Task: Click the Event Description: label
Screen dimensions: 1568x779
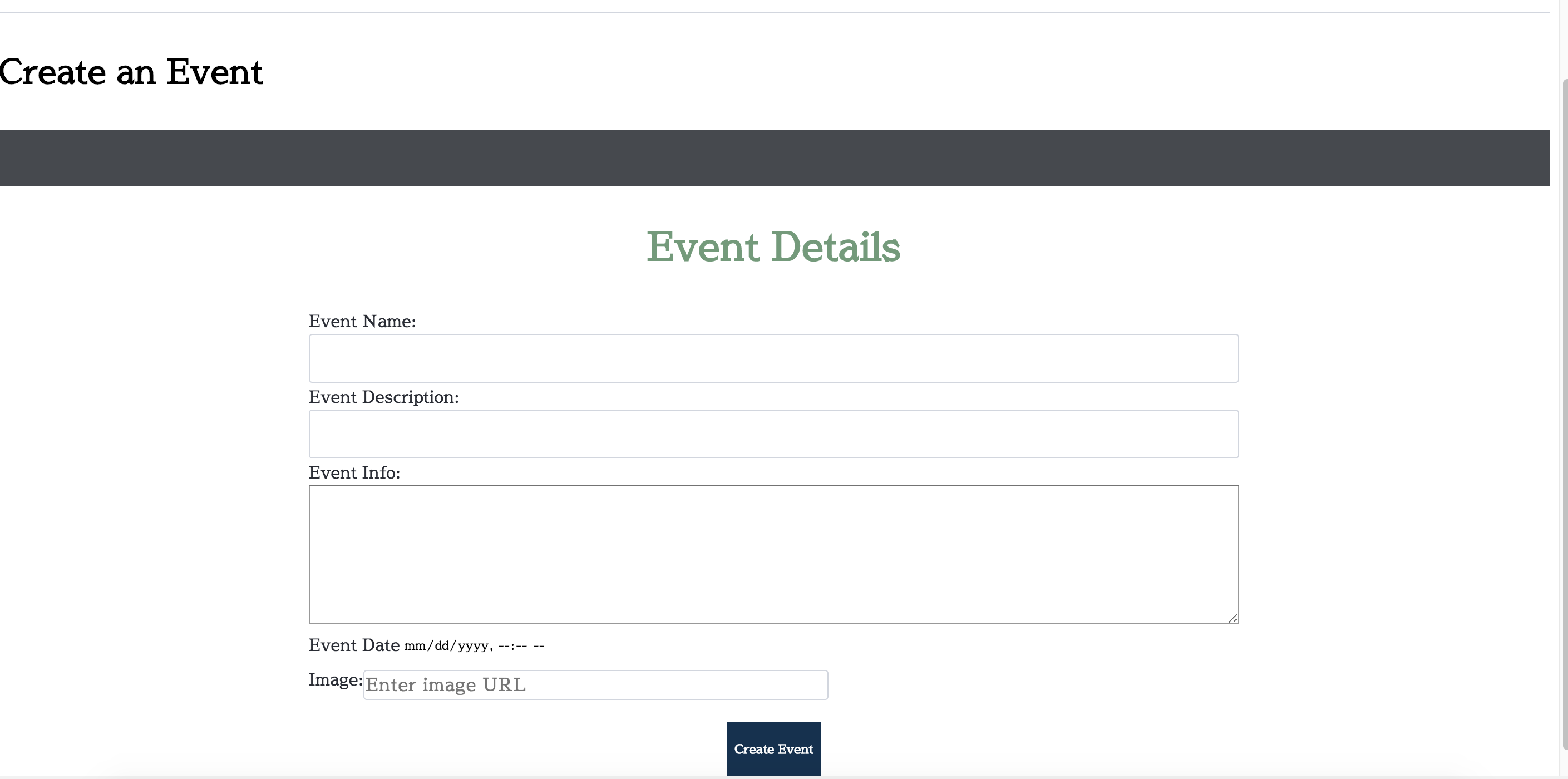Action: (x=383, y=397)
